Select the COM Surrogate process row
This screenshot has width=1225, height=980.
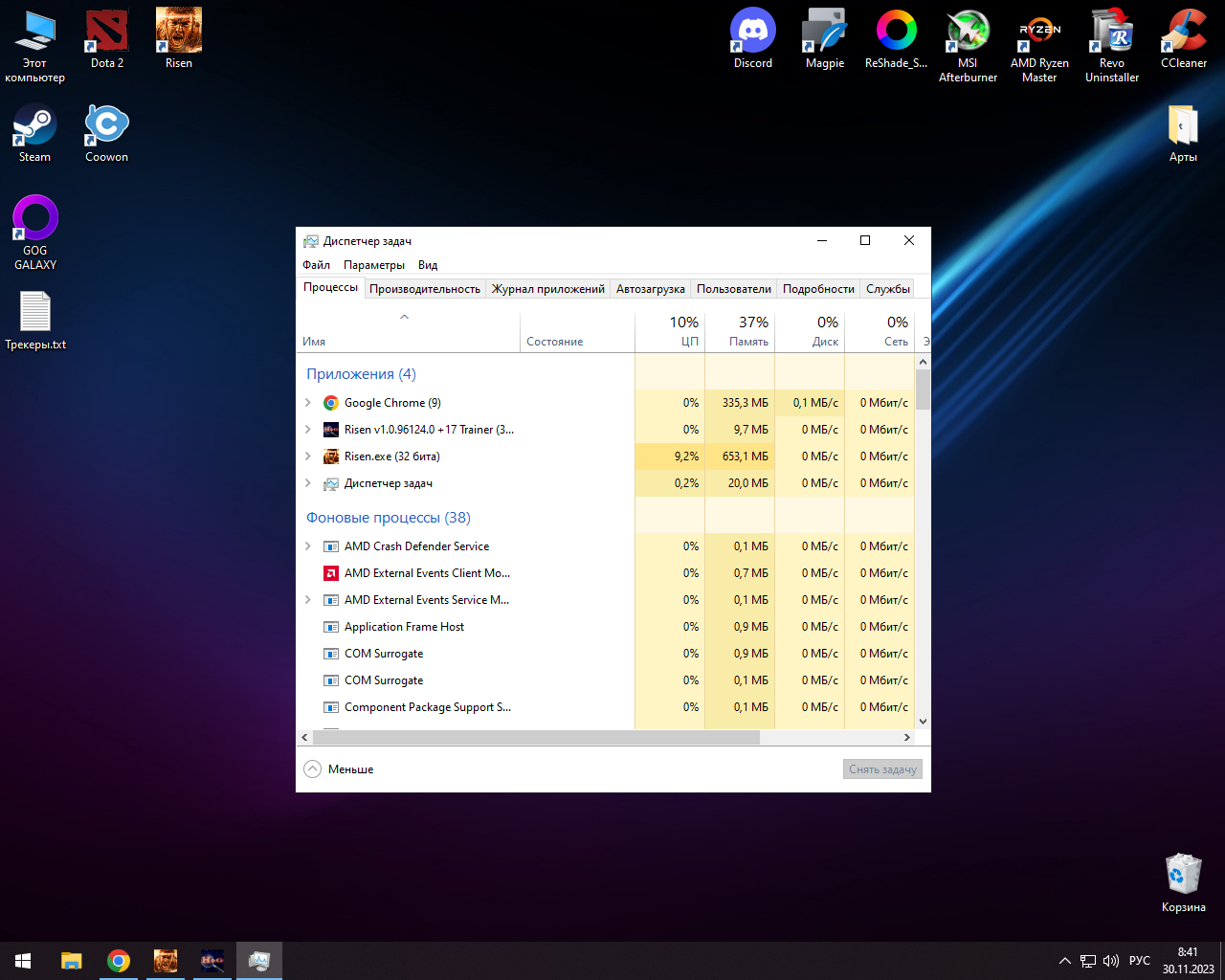(x=384, y=654)
